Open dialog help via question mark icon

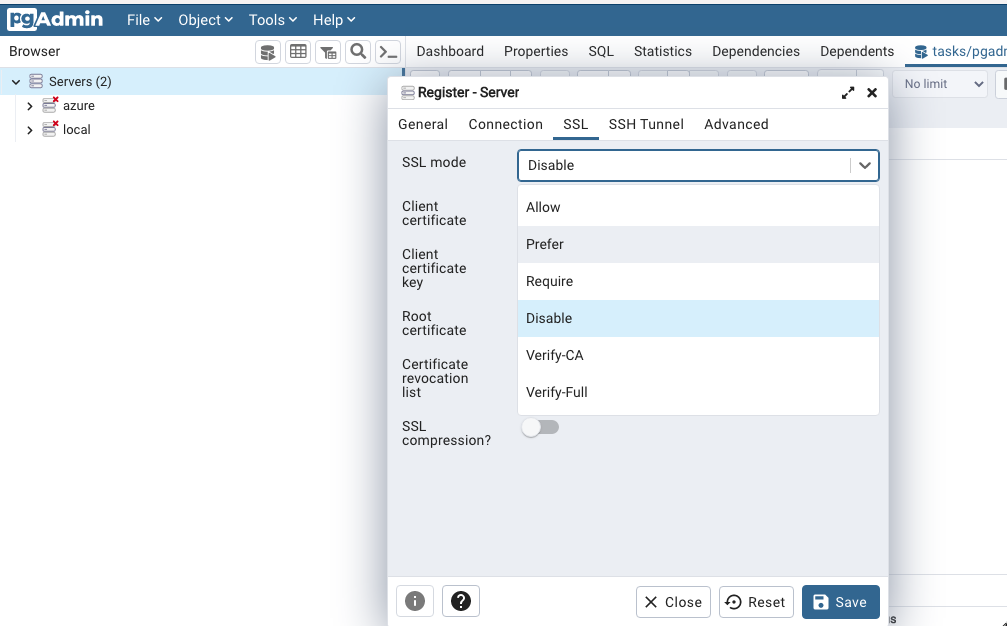pos(460,601)
